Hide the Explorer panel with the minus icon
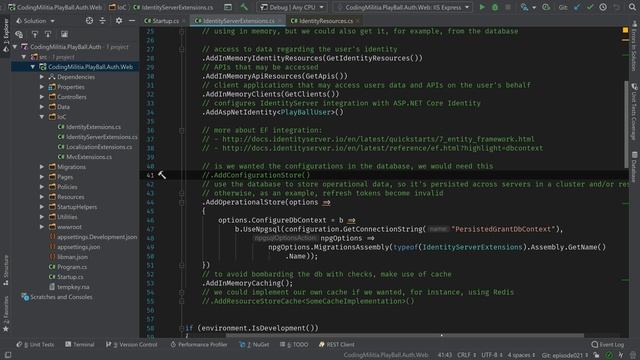Image resolution: width=640 pixels, height=360 pixels. click(x=131, y=20)
